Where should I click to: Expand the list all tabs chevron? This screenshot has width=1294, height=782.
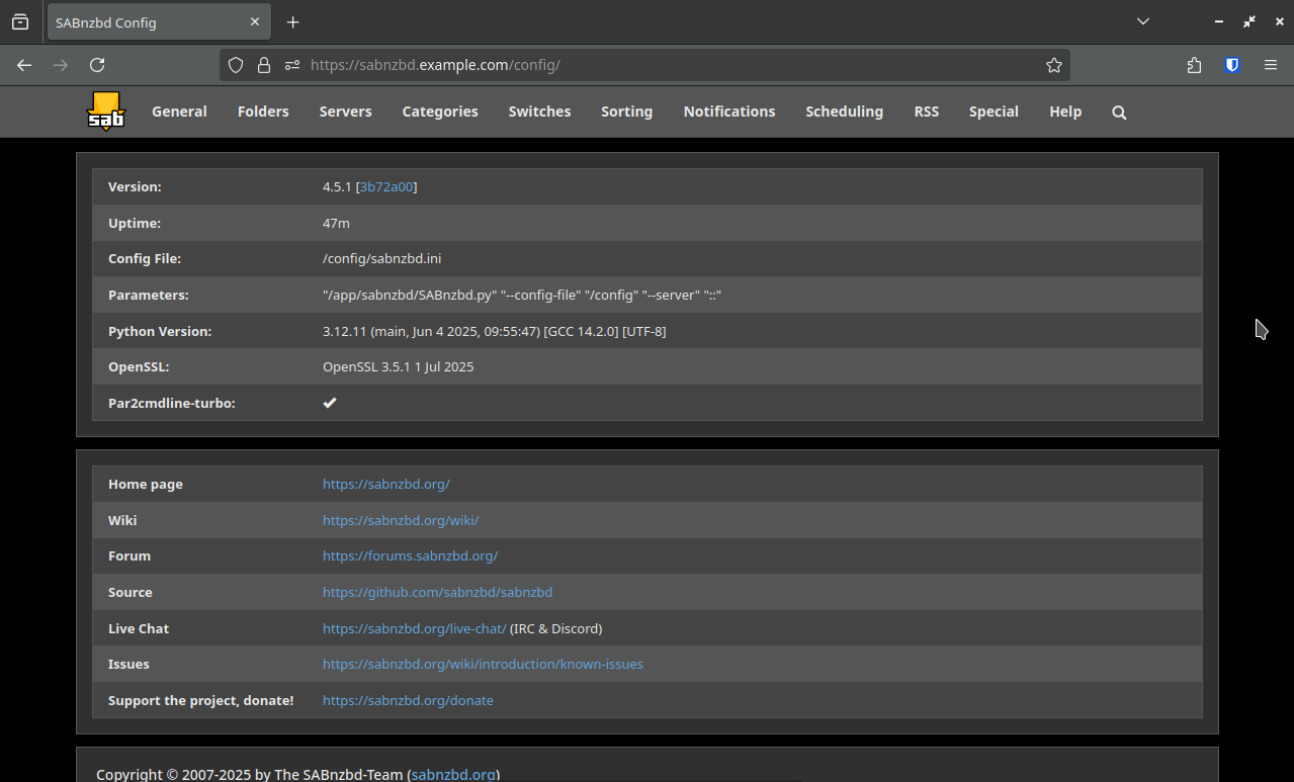(x=1143, y=22)
